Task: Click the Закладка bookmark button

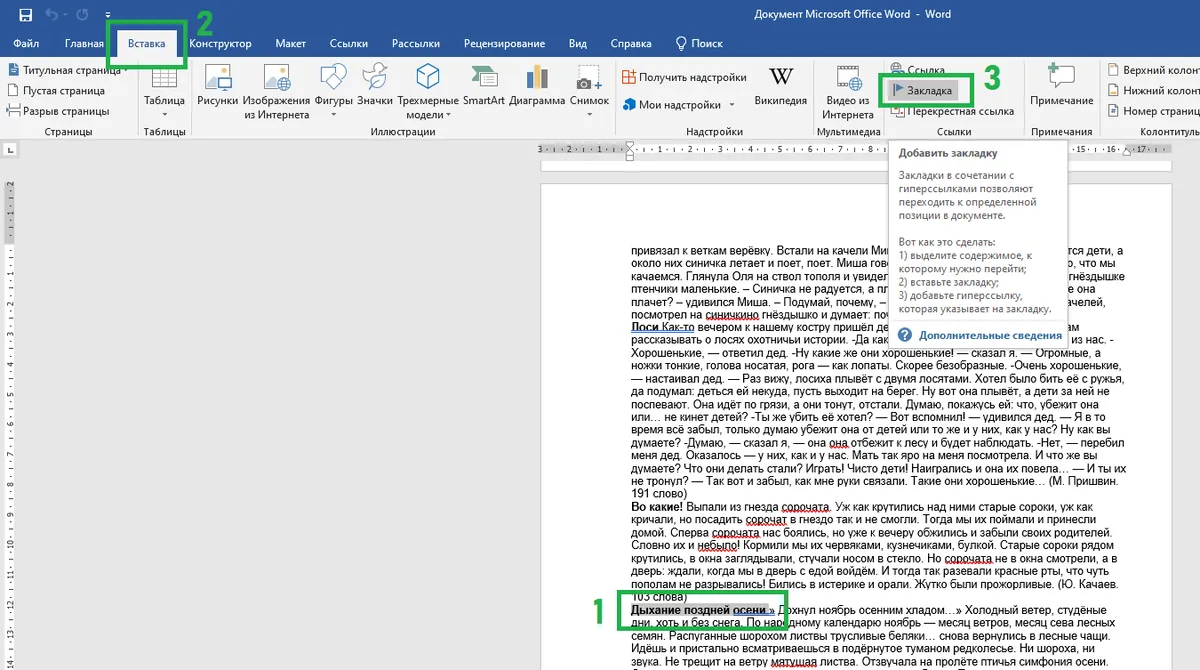Action: pos(924,91)
